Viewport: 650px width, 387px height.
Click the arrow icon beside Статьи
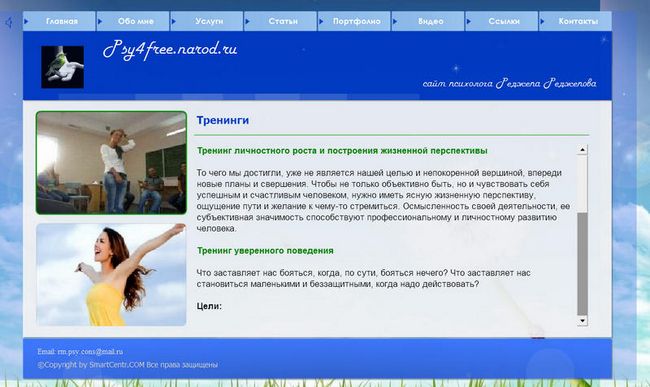pos(247,21)
